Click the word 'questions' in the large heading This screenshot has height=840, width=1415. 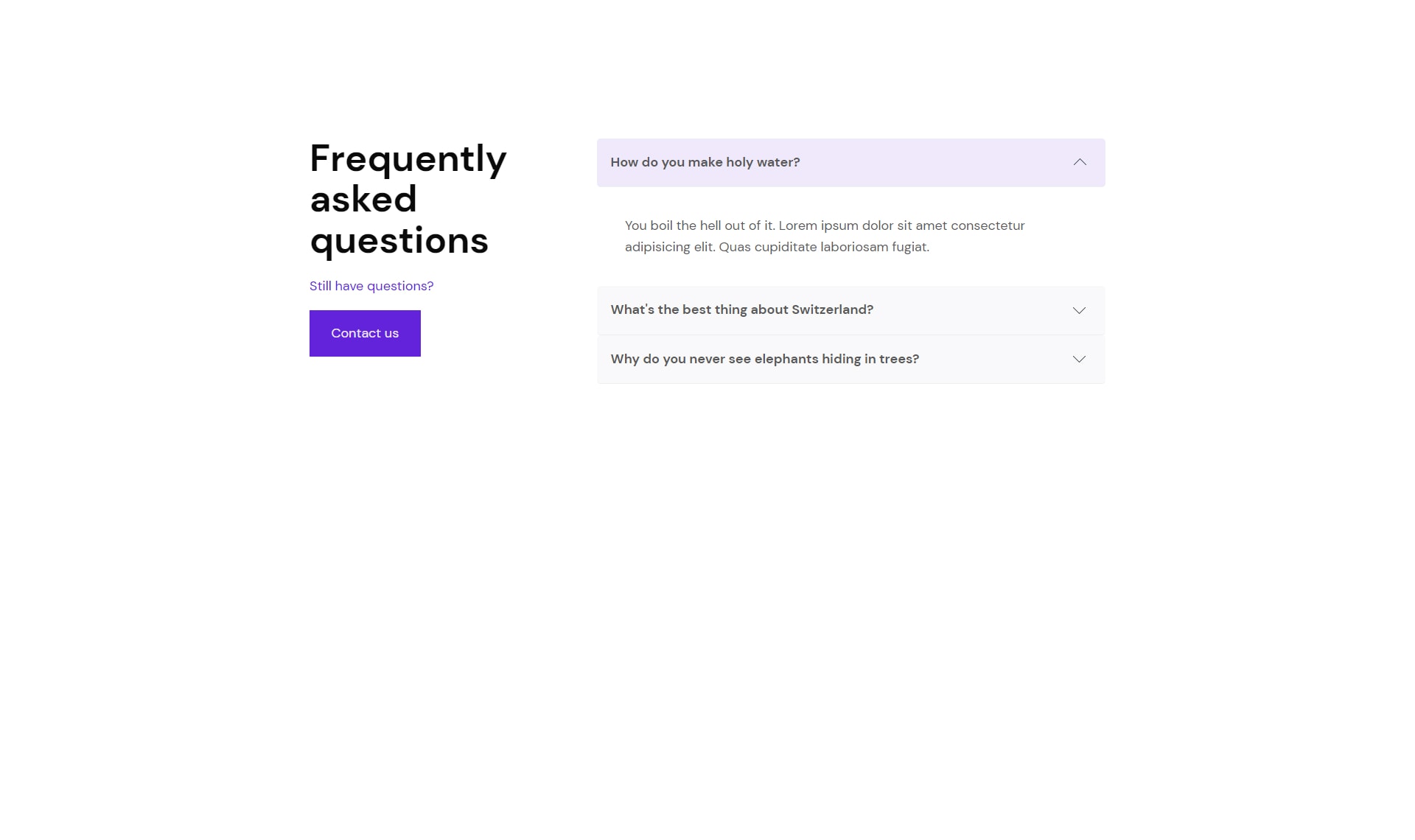pos(399,242)
